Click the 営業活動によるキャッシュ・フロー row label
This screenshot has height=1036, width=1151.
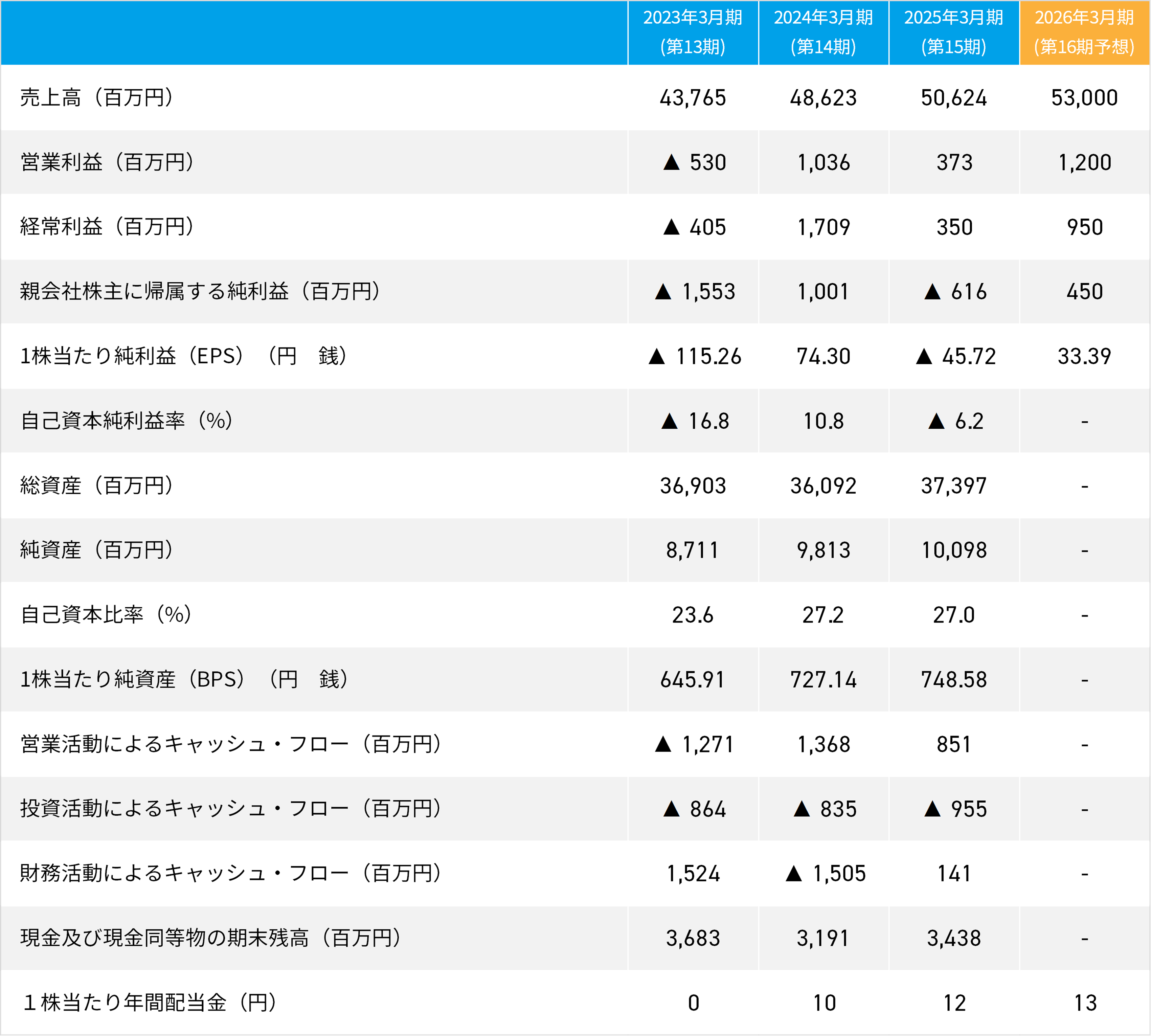pyautogui.click(x=230, y=744)
